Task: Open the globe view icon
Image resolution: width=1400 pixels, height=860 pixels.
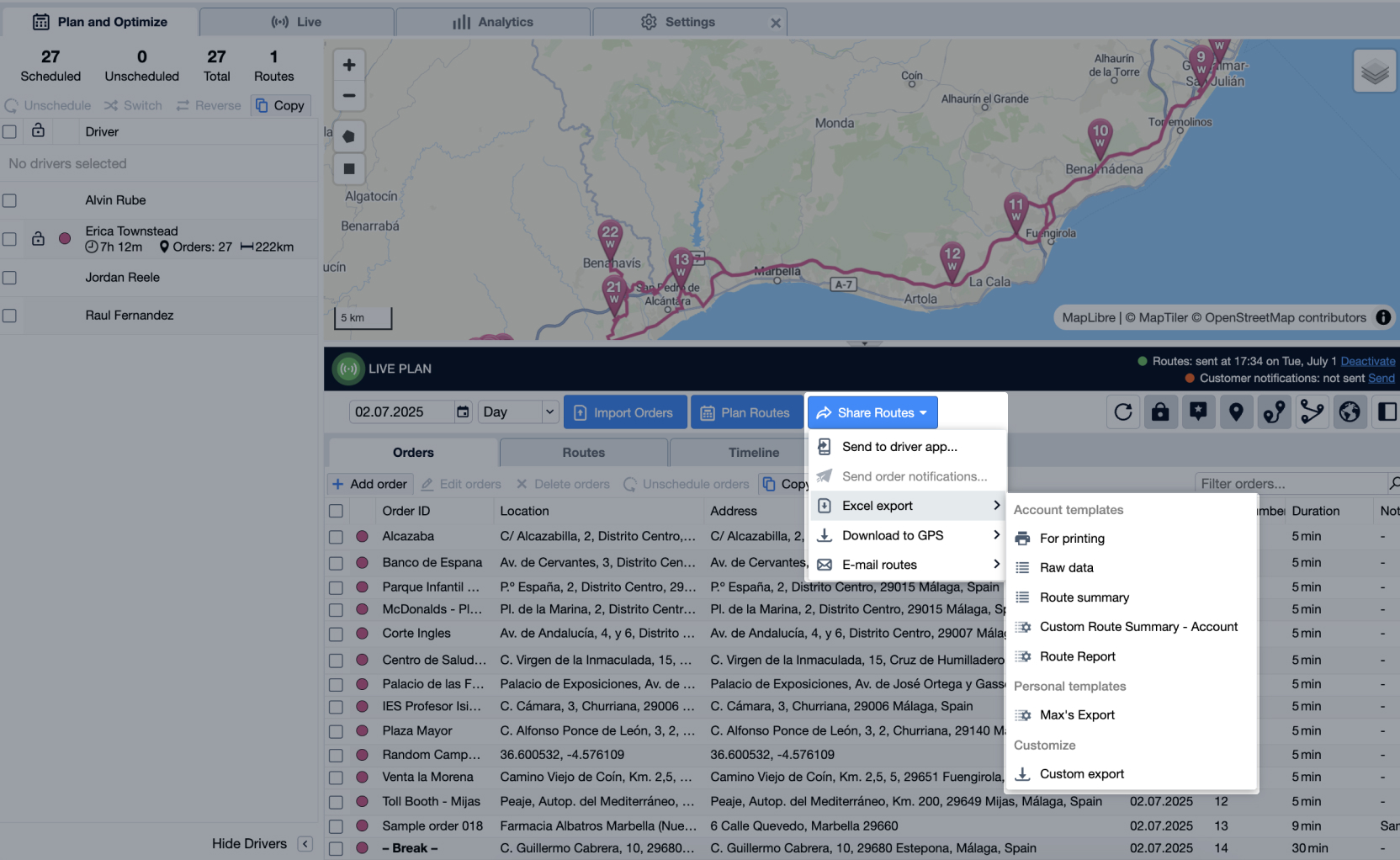Action: [x=1350, y=411]
